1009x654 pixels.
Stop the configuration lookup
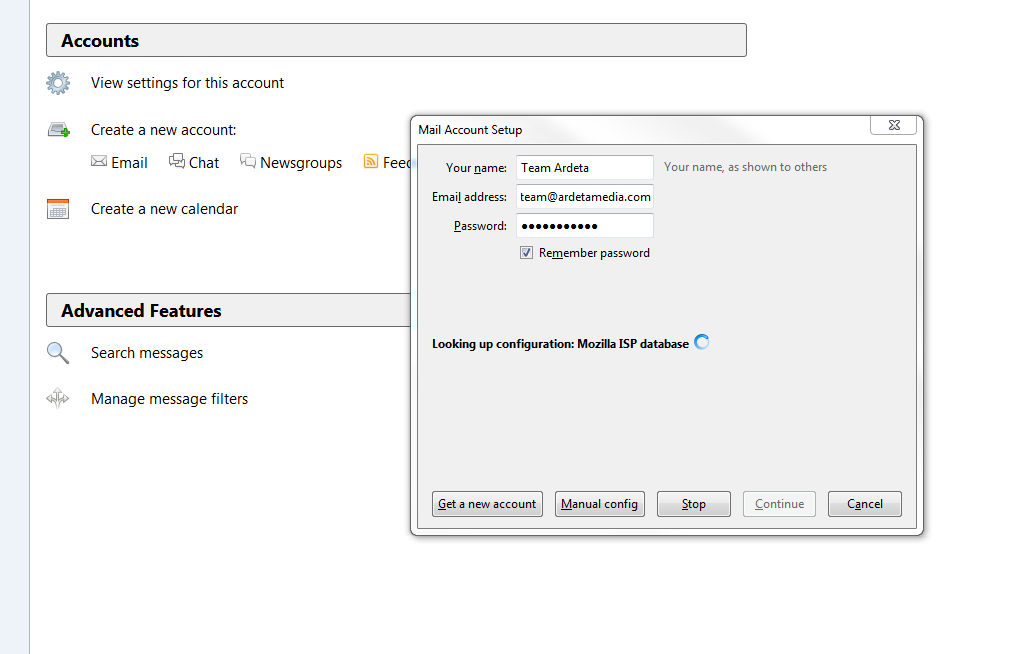coord(693,504)
